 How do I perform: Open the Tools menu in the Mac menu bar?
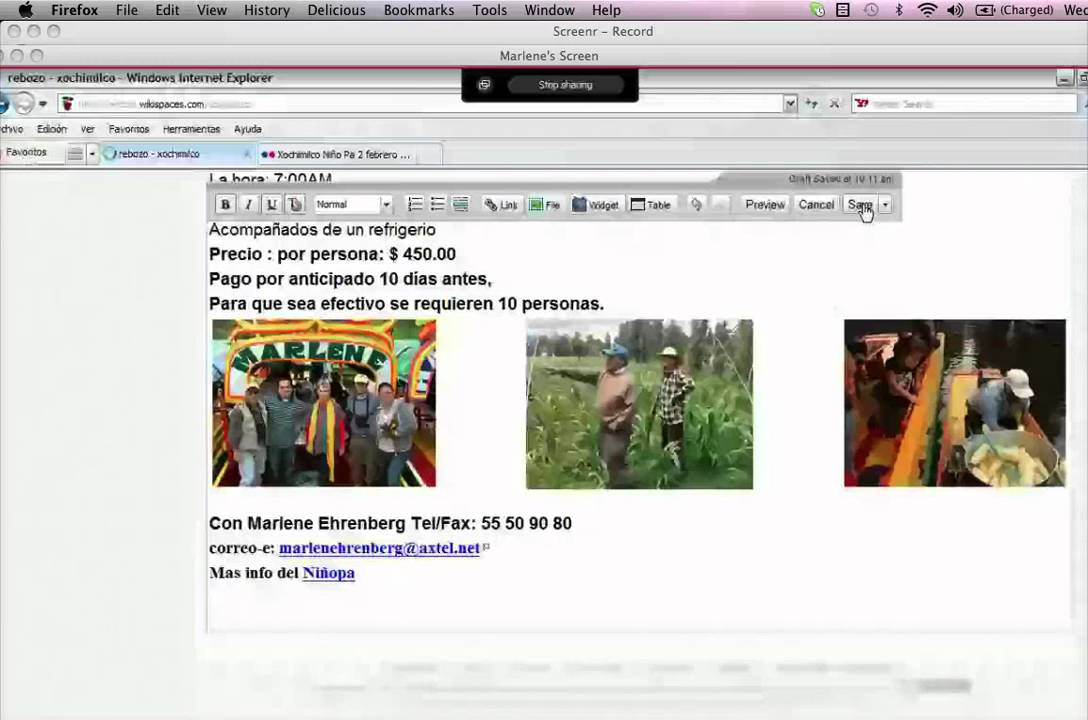490,10
